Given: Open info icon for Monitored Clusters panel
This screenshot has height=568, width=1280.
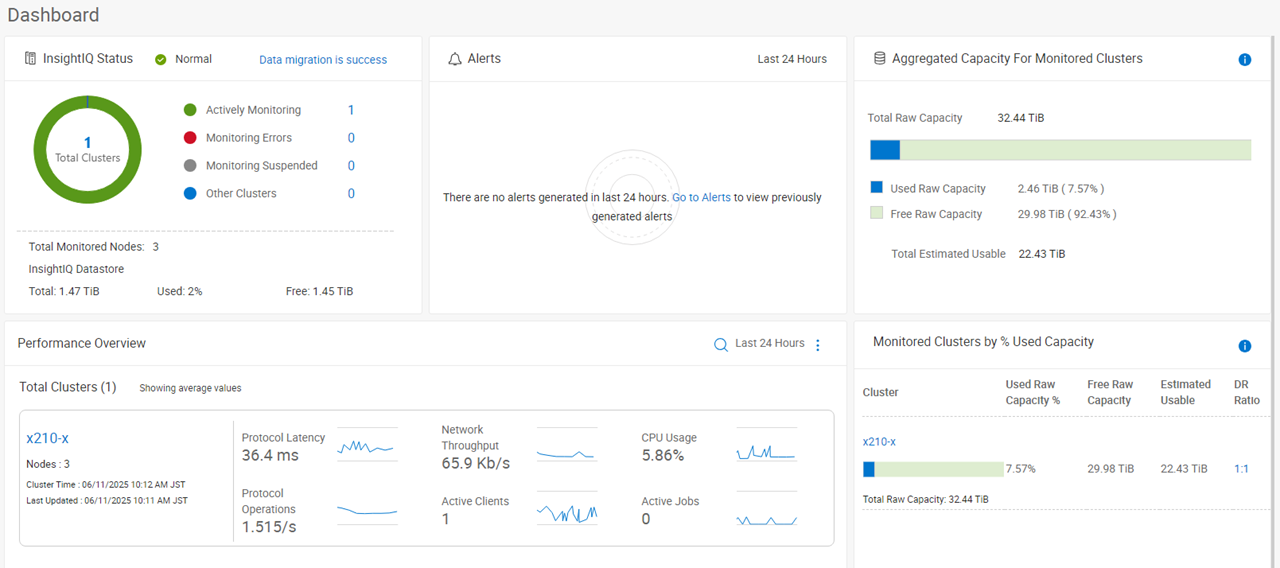Looking at the screenshot, I should point(1245,346).
